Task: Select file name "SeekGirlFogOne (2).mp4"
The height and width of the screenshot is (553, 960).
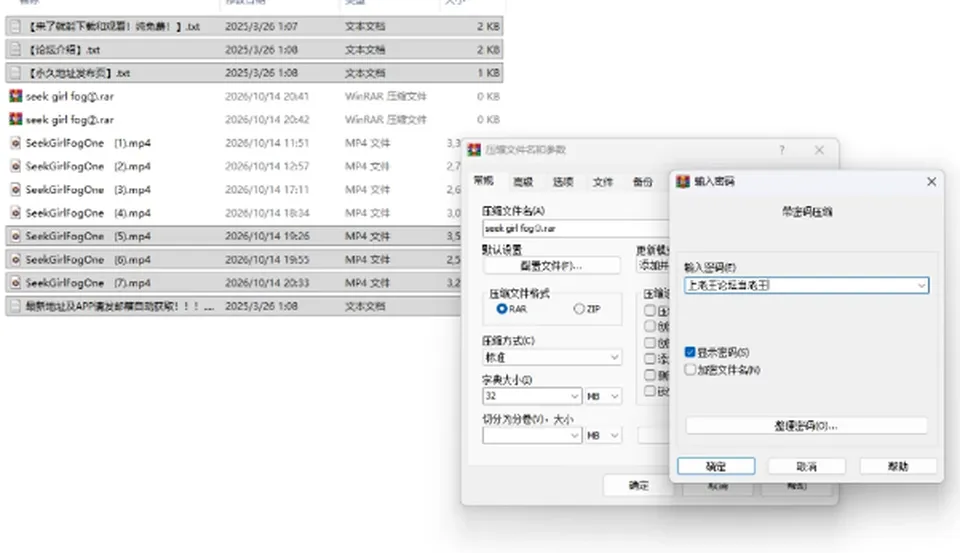Action: pos(88,167)
